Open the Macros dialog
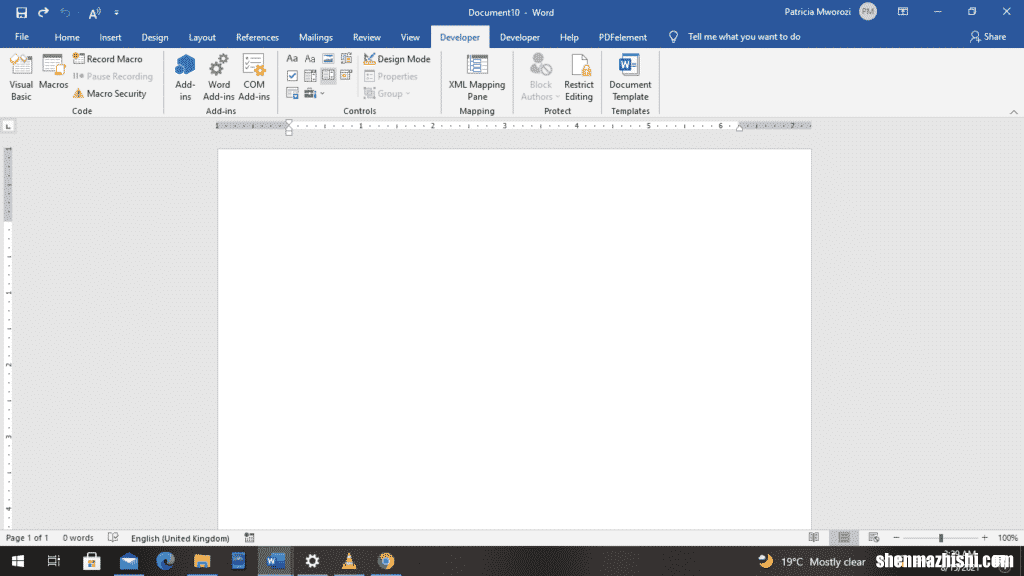Screen dimensions: 1024x576 (x=53, y=72)
